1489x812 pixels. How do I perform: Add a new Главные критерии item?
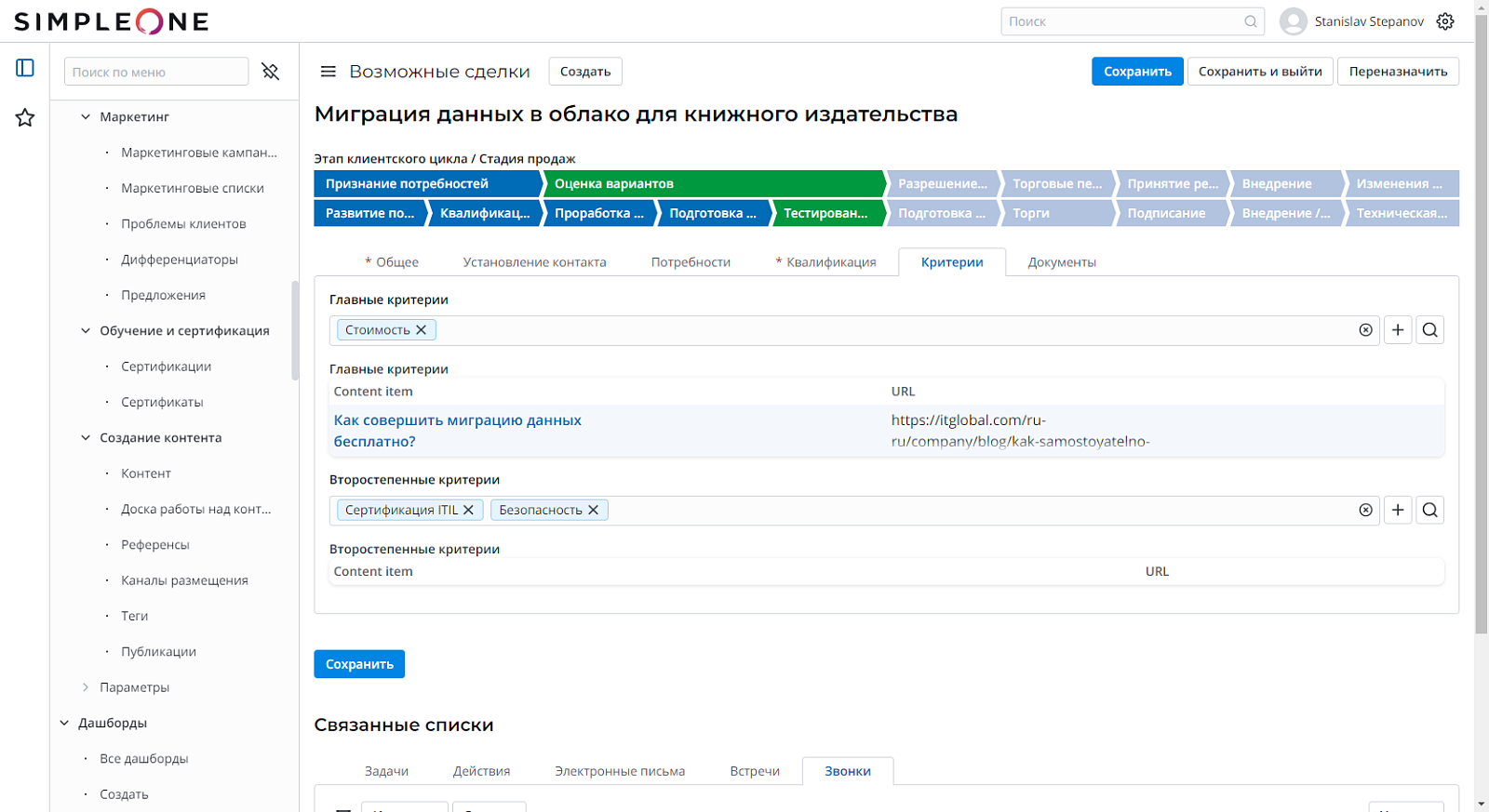point(1398,330)
